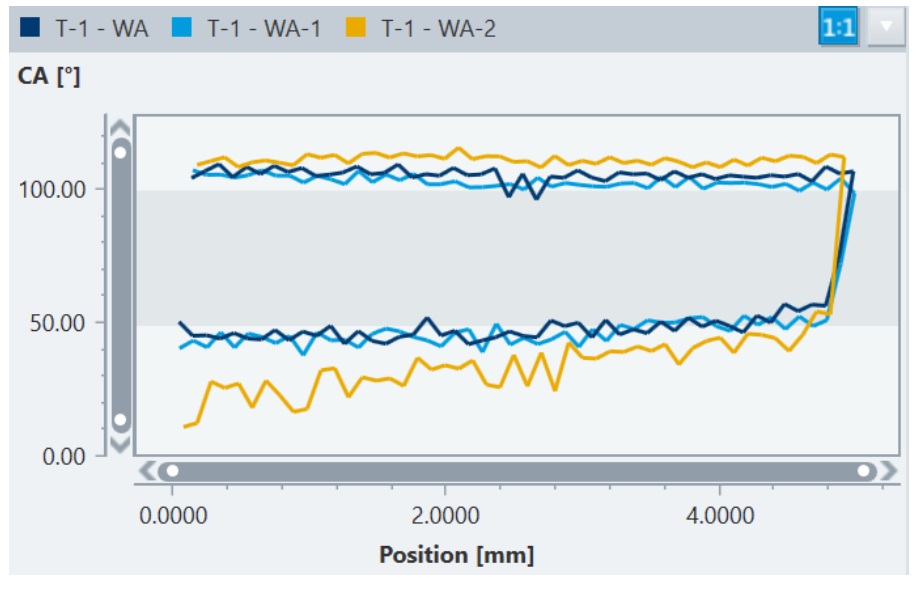Viewport: 919px width, 595px height.
Task: Click the vertical scrollbar's down chevrons
Action: click(x=120, y=444)
